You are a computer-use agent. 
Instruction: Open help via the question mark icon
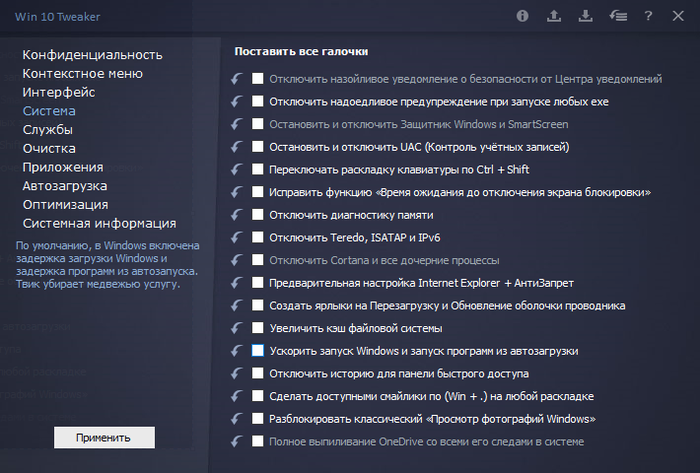click(649, 16)
